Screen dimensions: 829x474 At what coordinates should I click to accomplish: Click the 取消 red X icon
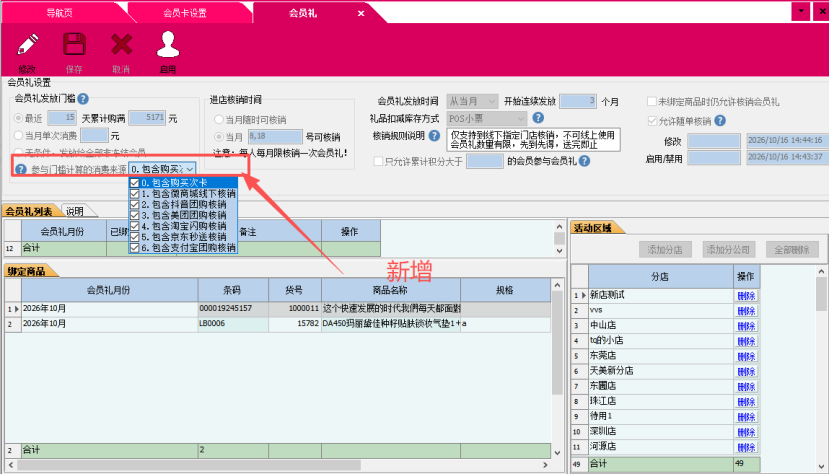tap(122, 44)
